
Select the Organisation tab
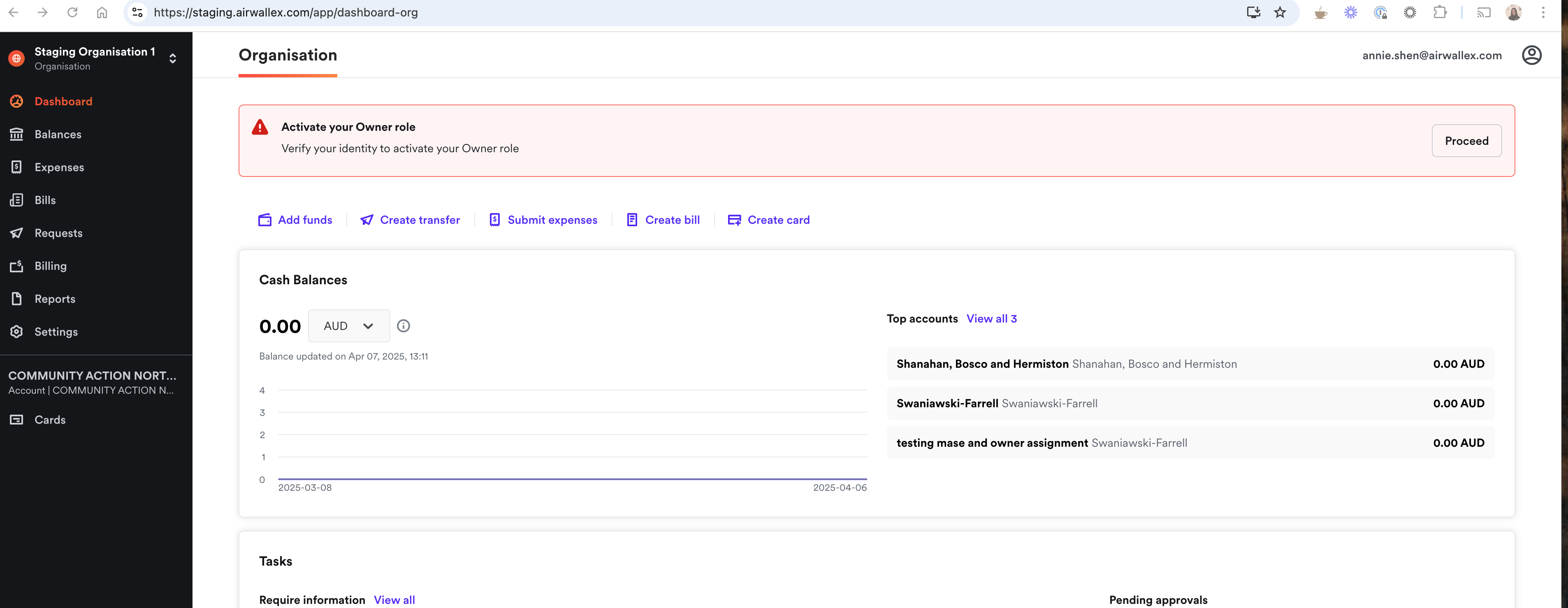(x=287, y=56)
